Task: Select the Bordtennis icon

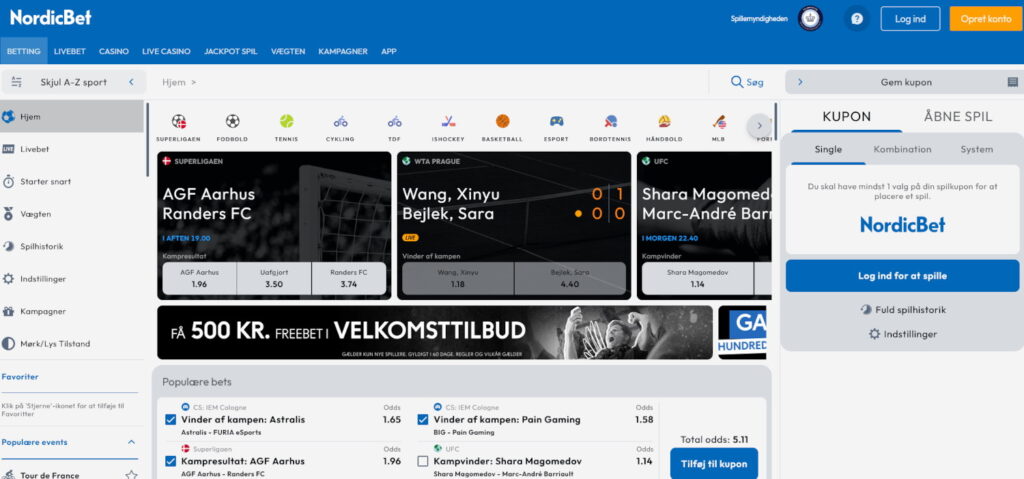Action: [611, 122]
